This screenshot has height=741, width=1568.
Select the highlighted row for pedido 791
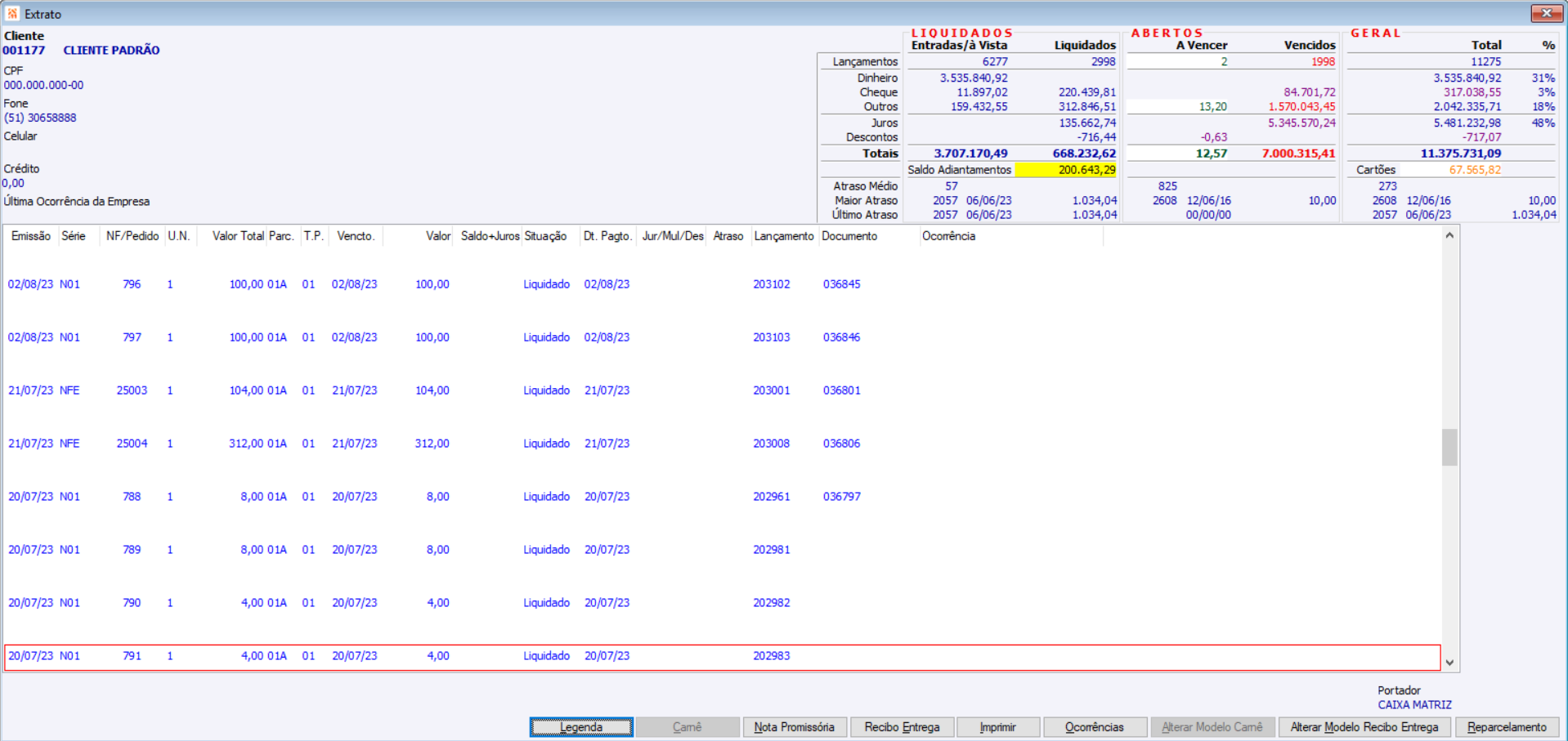(x=132, y=656)
